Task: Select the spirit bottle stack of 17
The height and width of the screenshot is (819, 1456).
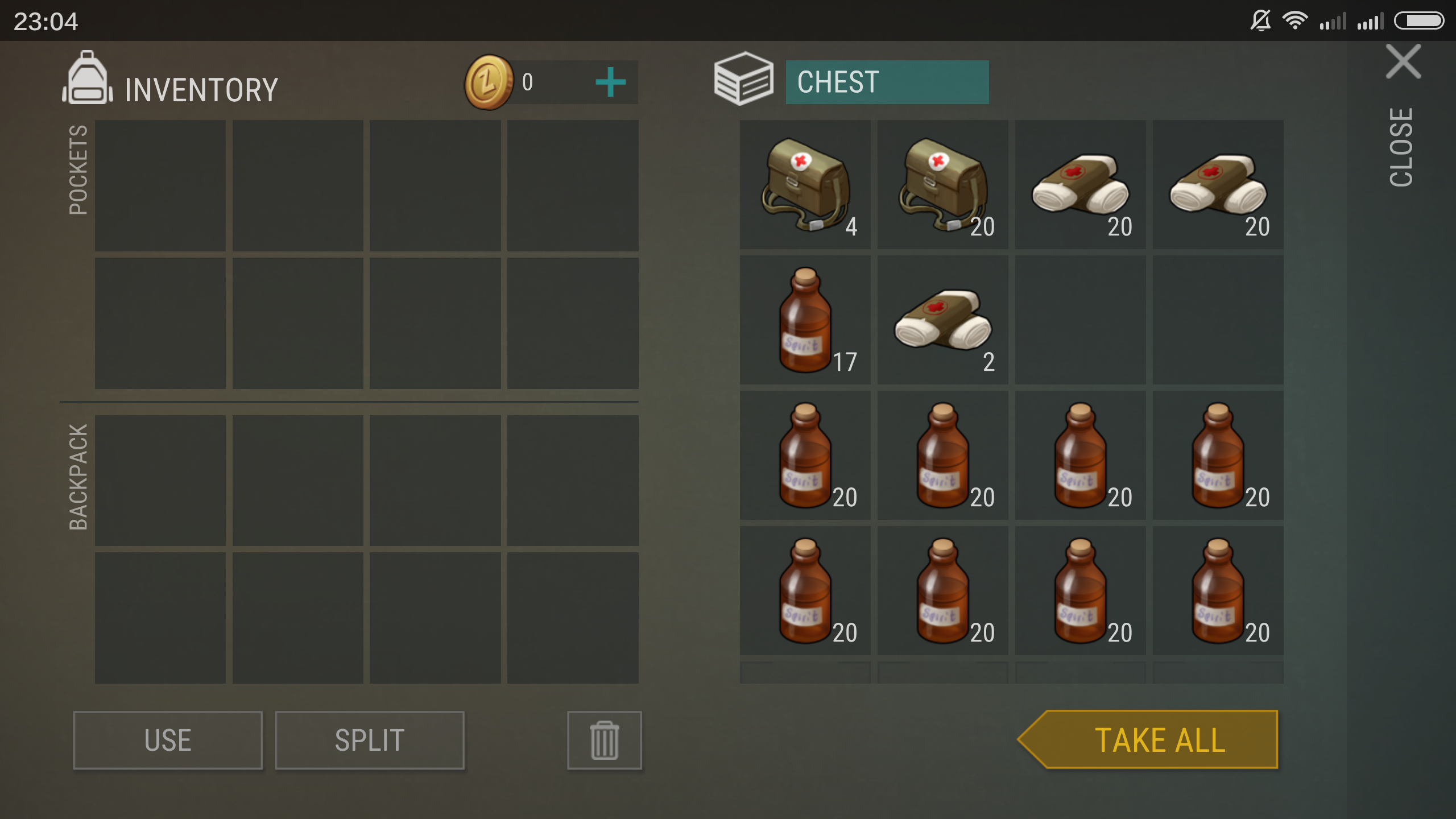Action: [805, 320]
